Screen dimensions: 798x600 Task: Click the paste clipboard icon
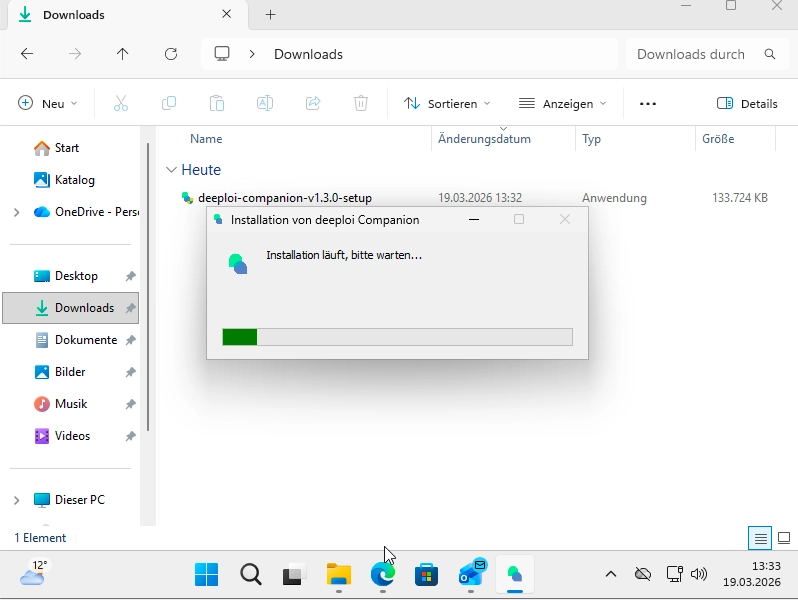(217, 103)
